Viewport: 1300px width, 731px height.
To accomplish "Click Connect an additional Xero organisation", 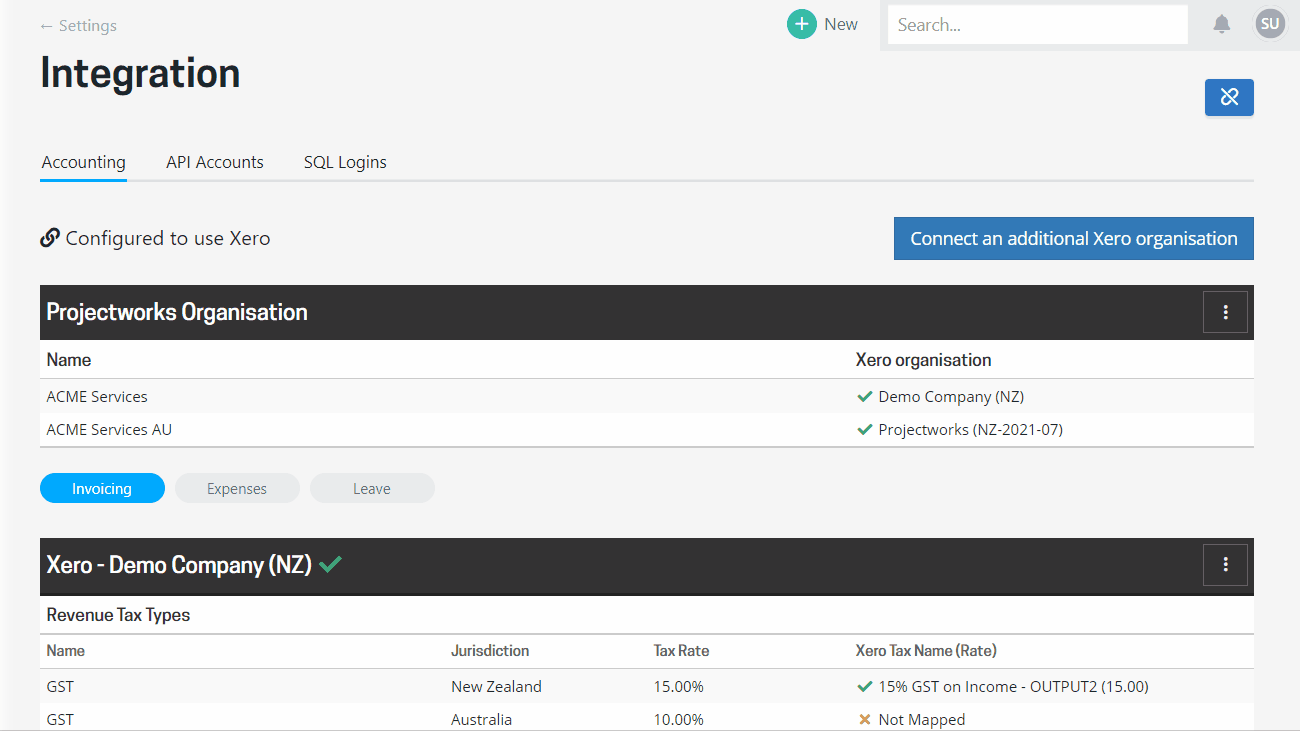I will pos(1073,238).
